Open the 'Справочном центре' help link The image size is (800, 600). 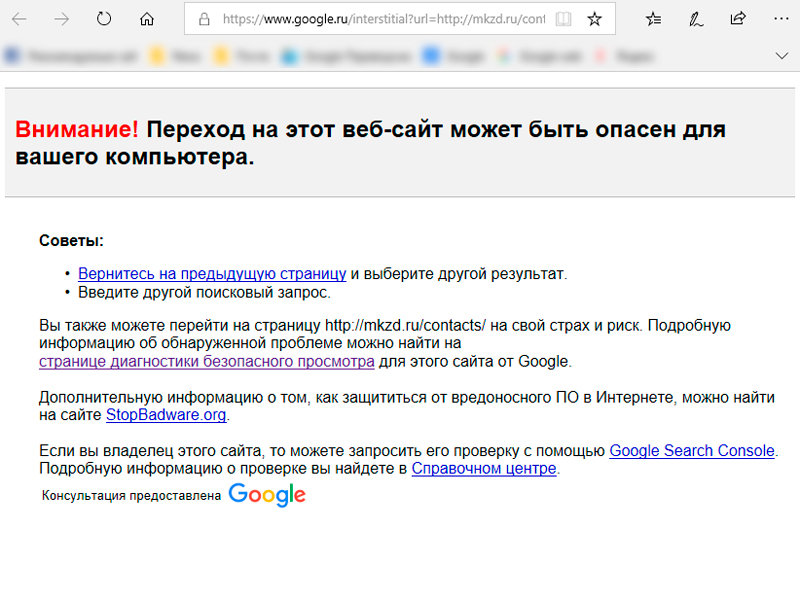pyautogui.click(x=483, y=468)
